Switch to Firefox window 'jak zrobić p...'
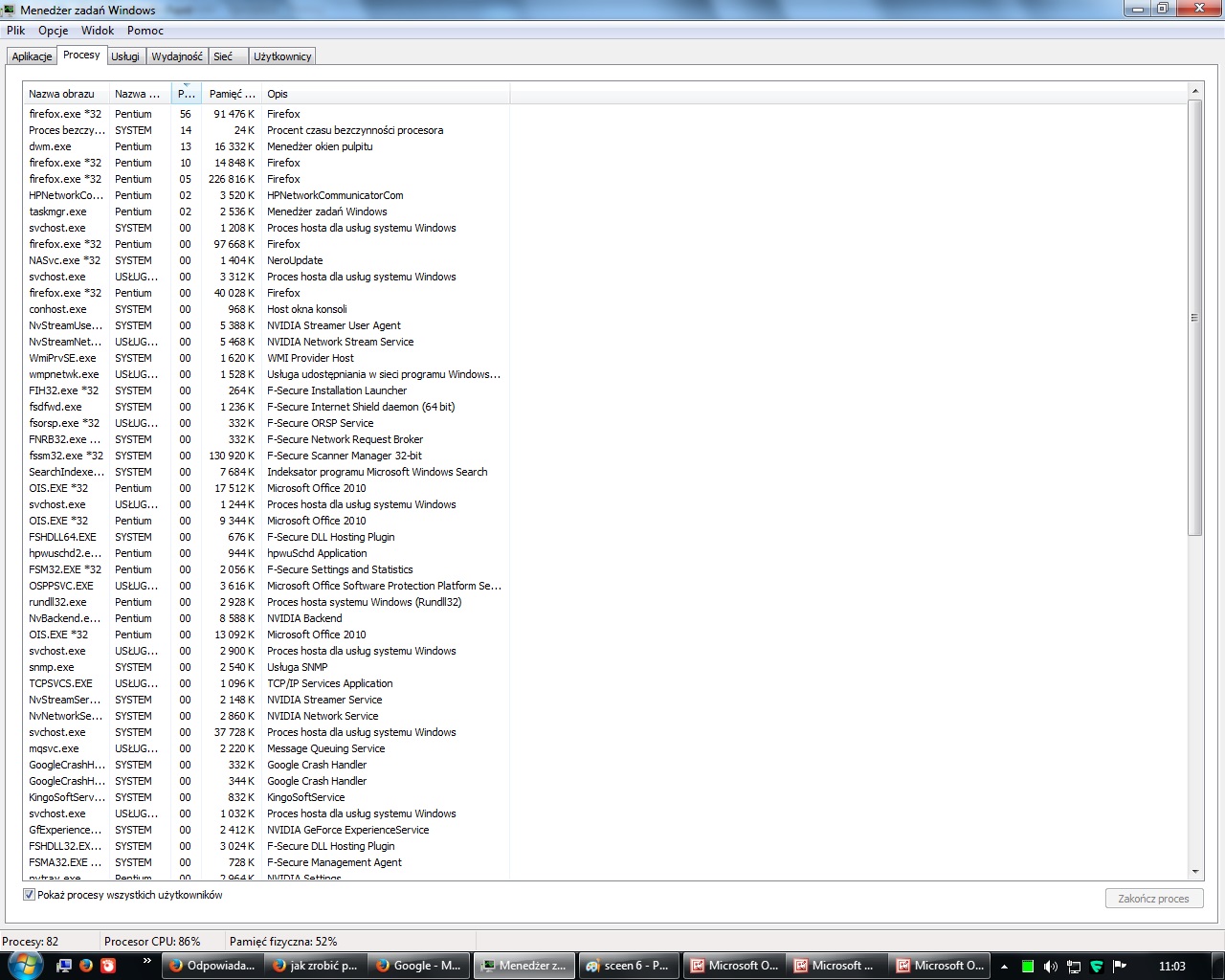This screenshot has width=1225, height=980. pyautogui.click(x=315, y=966)
